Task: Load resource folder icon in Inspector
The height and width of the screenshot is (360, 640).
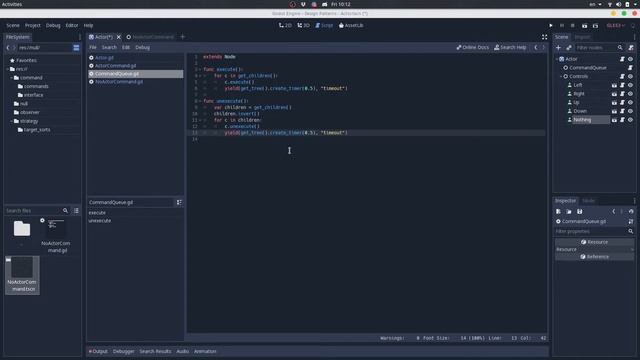Action: pos(569,211)
